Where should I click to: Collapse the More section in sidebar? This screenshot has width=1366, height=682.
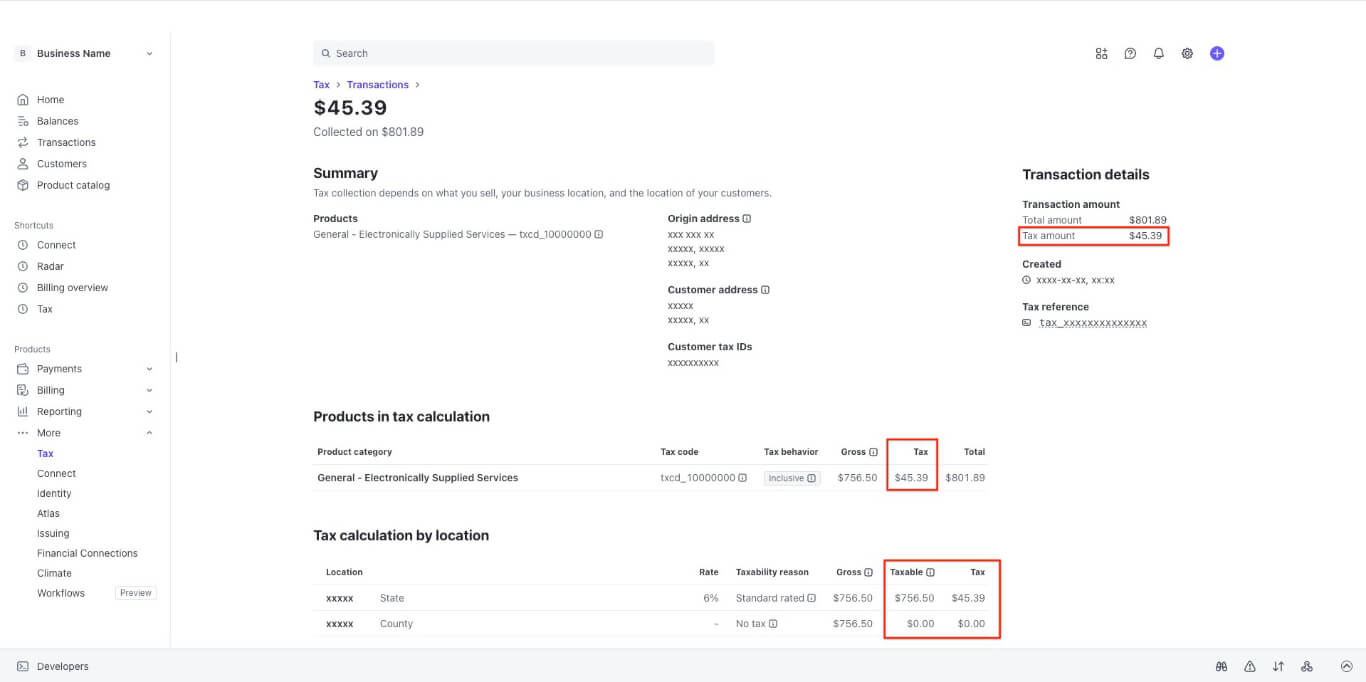[149, 433]
